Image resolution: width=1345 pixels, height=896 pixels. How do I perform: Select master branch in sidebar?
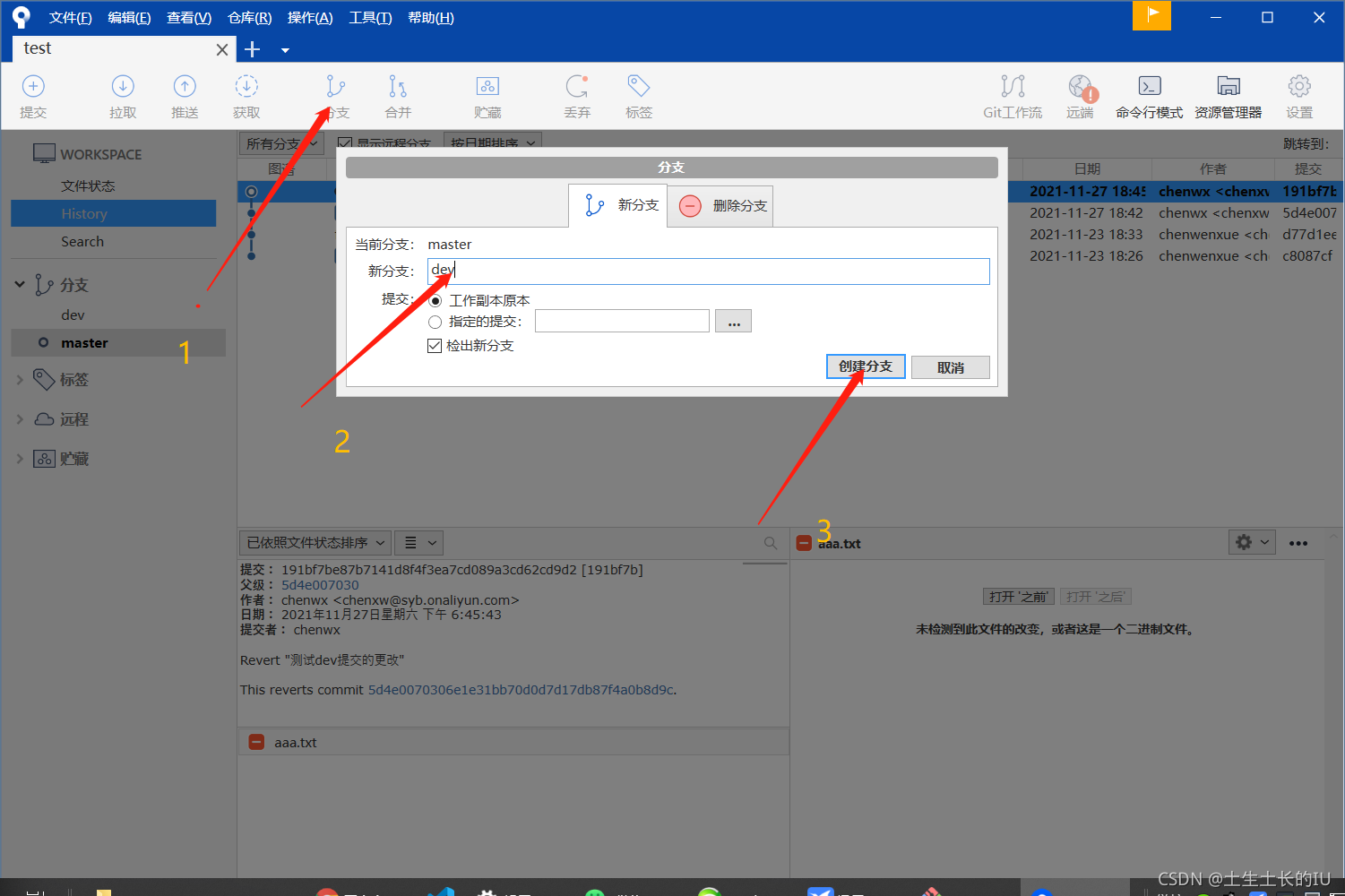[118, 342]
